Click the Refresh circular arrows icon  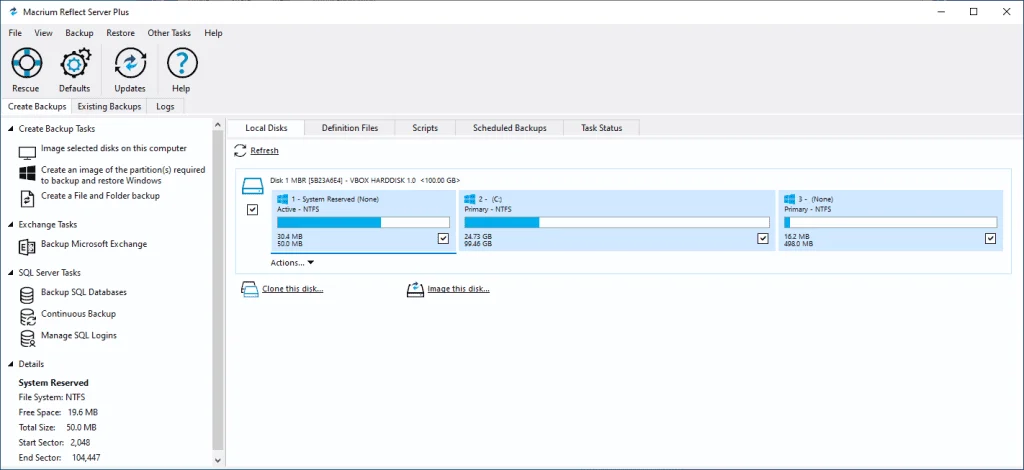[x=240, y=151]
